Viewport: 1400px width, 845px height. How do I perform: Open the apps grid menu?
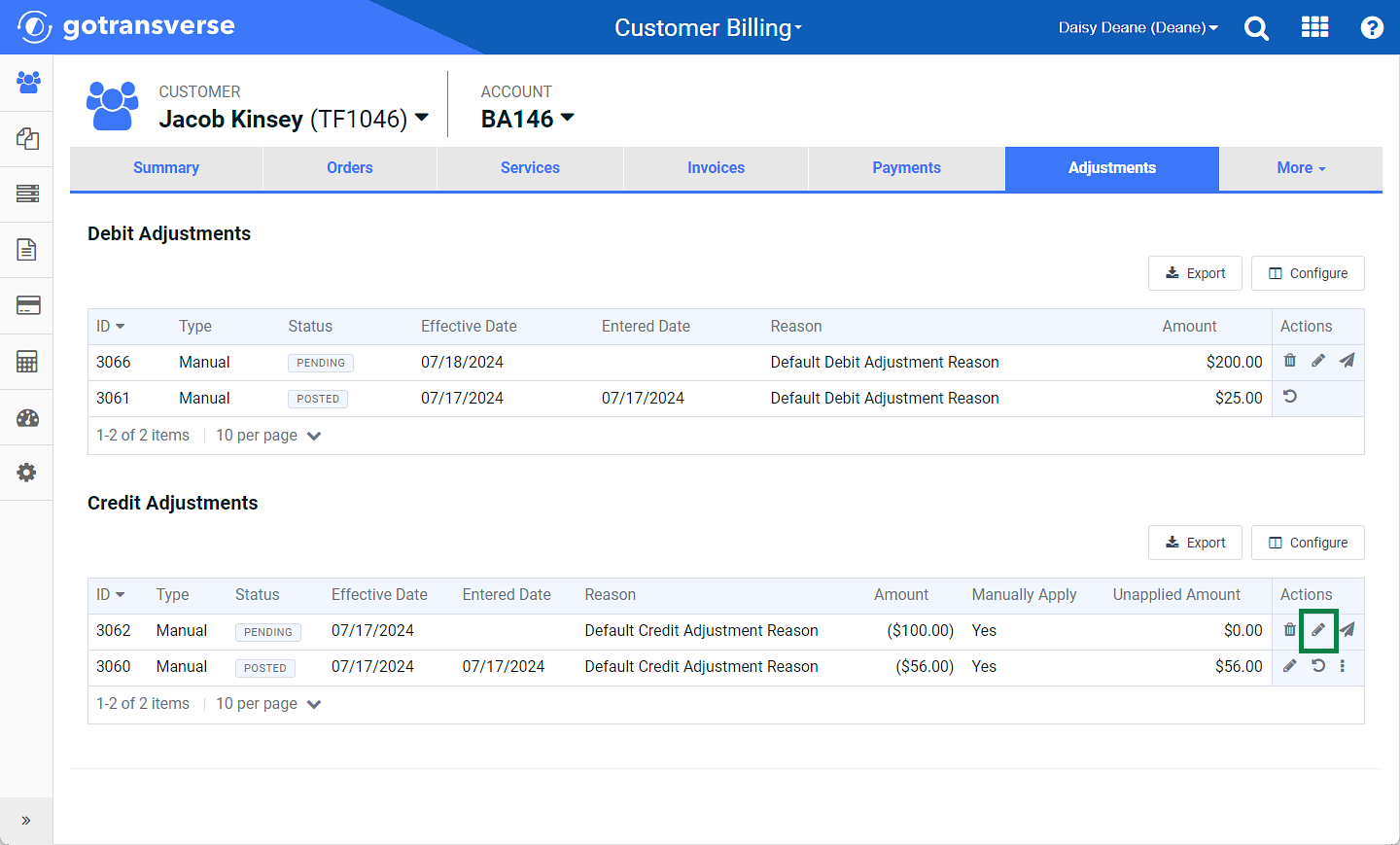1314,27
